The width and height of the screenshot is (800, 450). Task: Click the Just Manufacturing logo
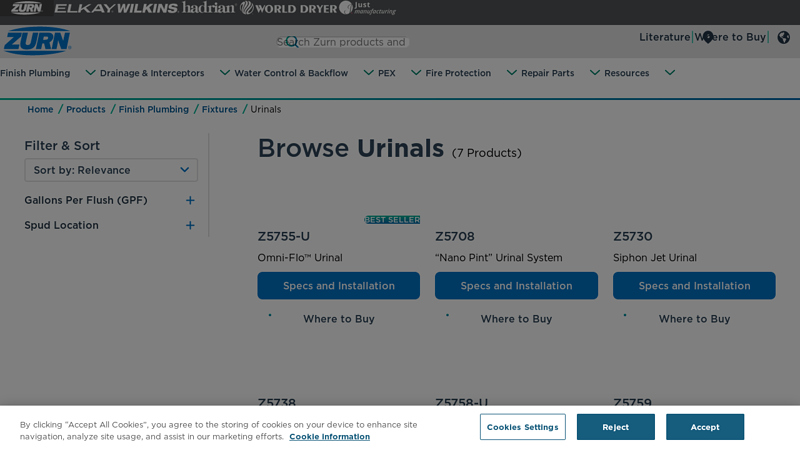[368, 8]
